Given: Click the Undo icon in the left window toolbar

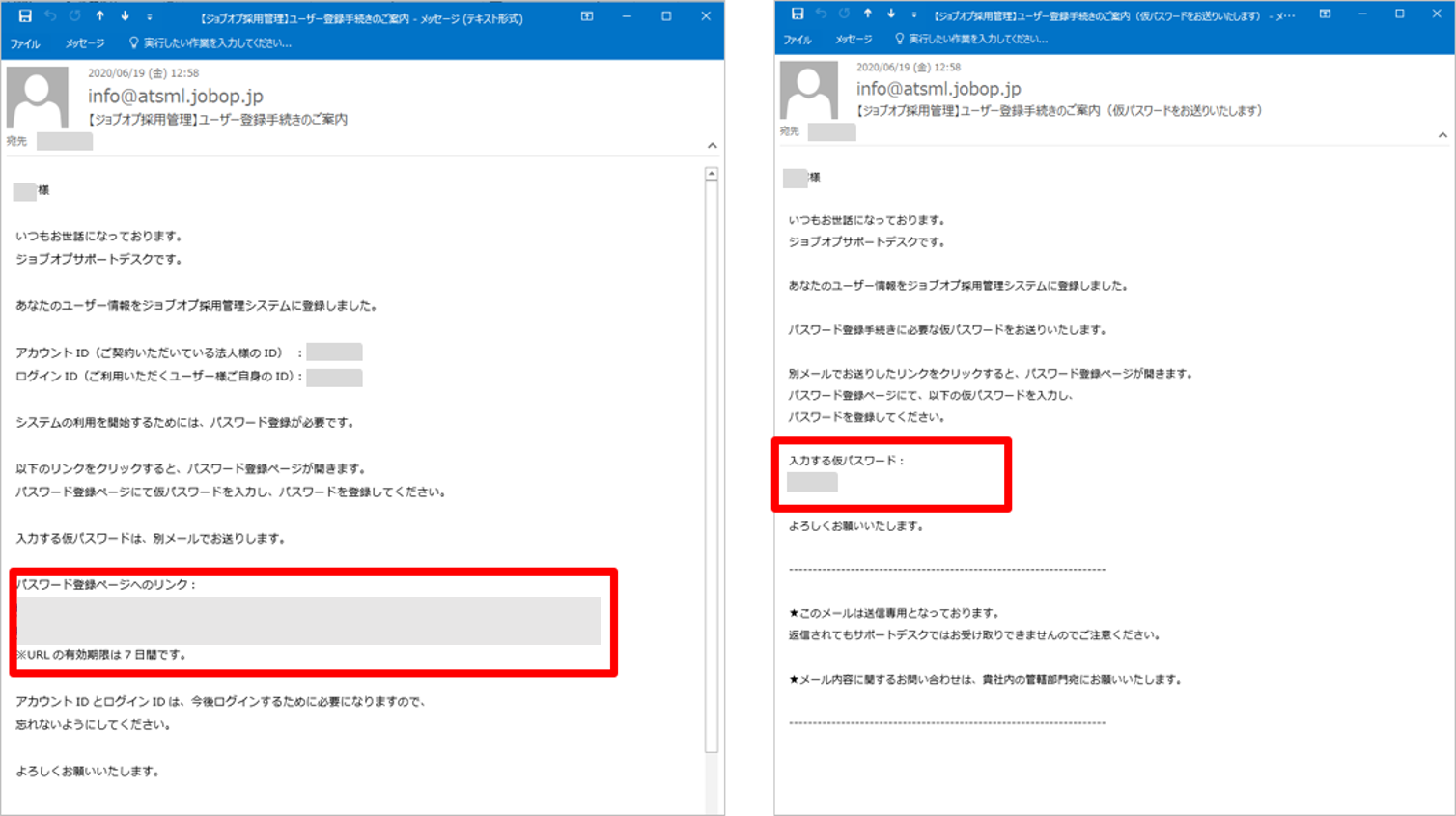Looking at the screenshot, I should (x=50, y=16).
